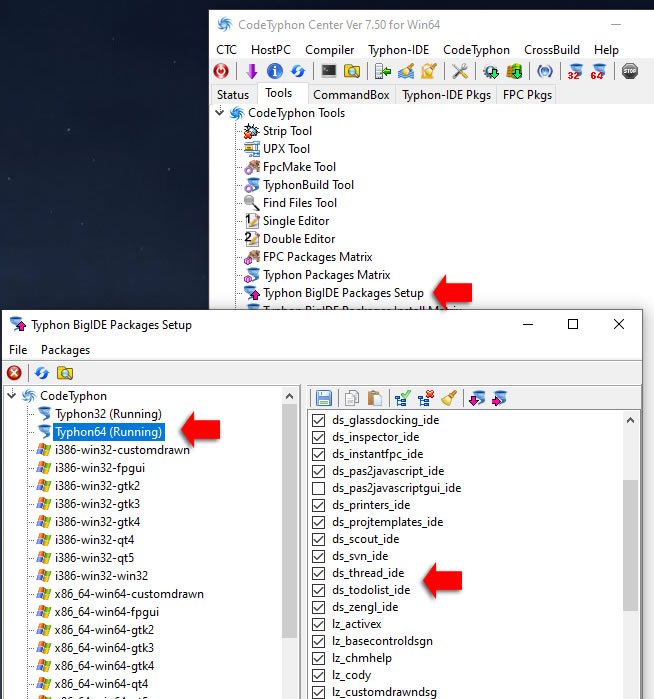
Task: Select Typhon64 (Running) in tree
Action: click(x=108, y=432)
